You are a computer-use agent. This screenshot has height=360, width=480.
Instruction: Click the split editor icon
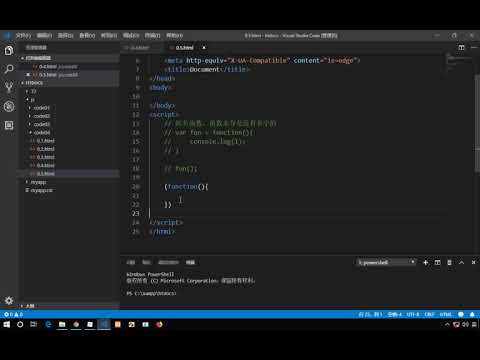click(x=461, y=48)
